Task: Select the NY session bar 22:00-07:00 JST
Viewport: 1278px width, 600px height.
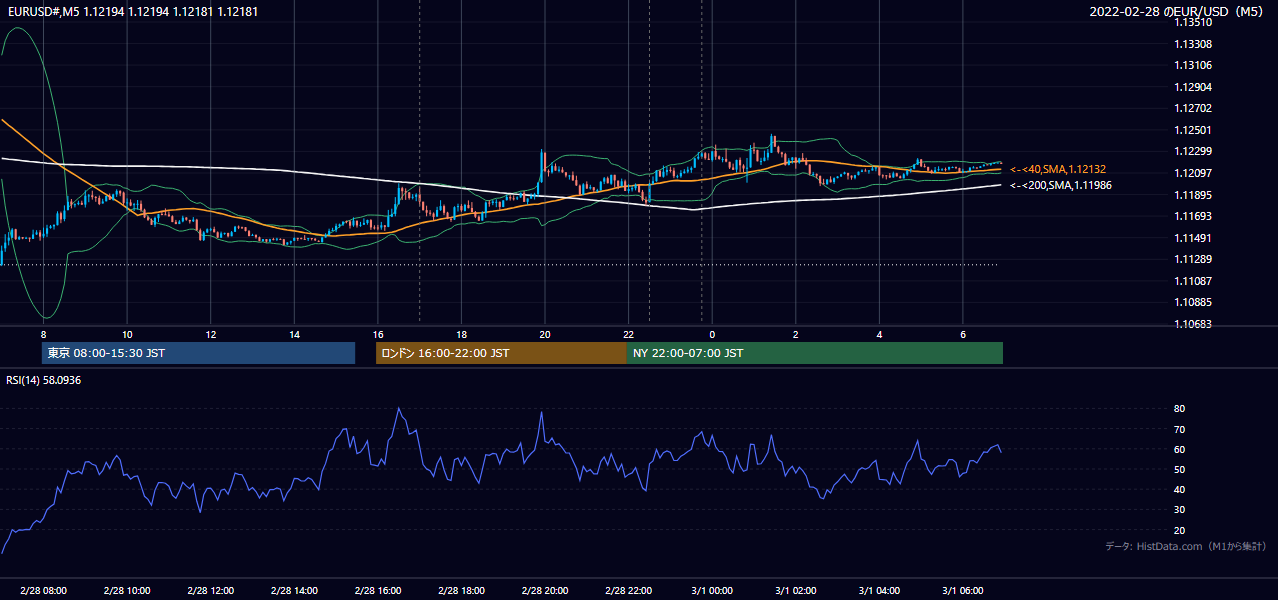Action: click(815, 353)
